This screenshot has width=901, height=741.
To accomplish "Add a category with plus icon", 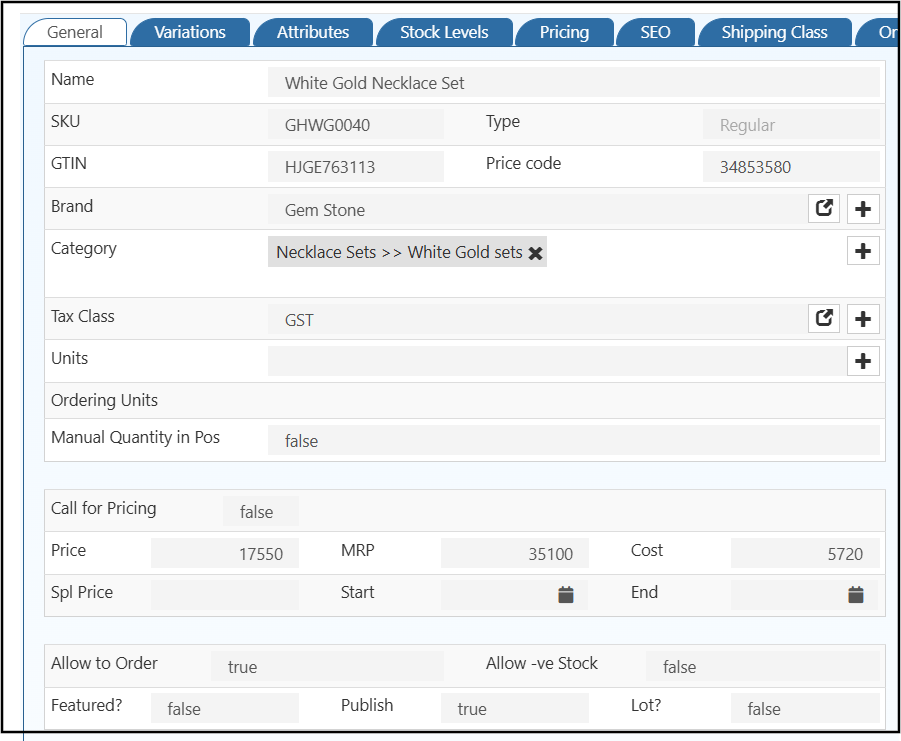I will 863,251.
